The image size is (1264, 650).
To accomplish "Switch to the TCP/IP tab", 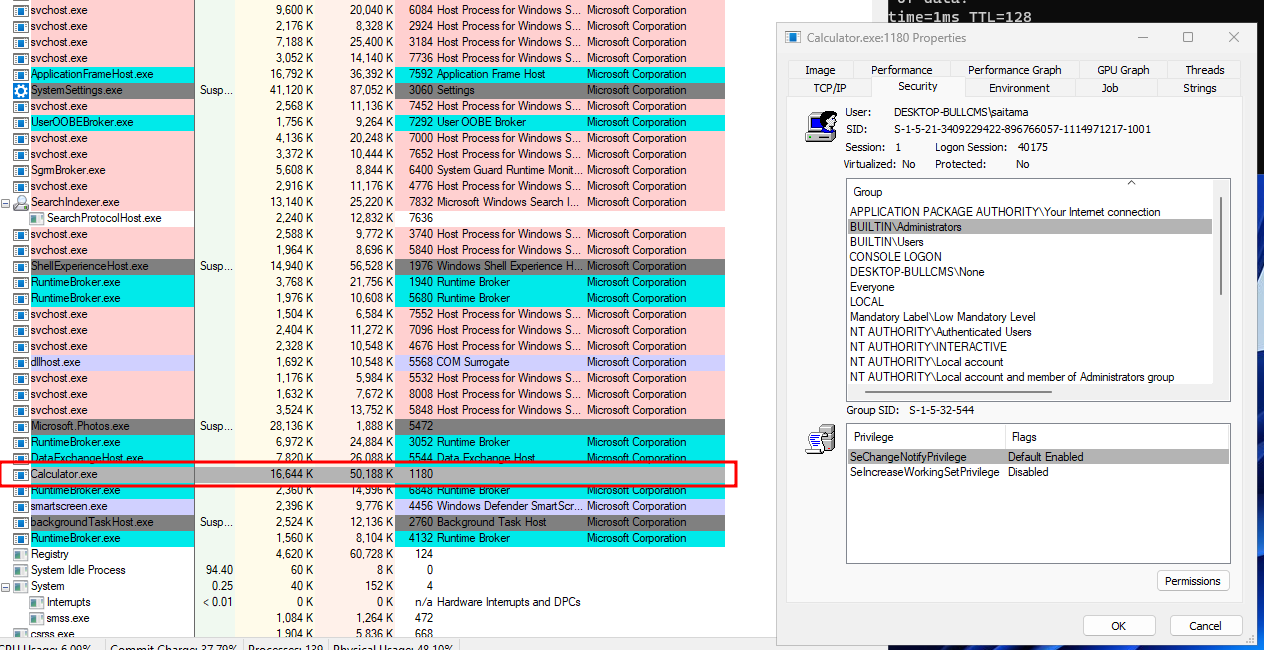I will tap(829, 88).
